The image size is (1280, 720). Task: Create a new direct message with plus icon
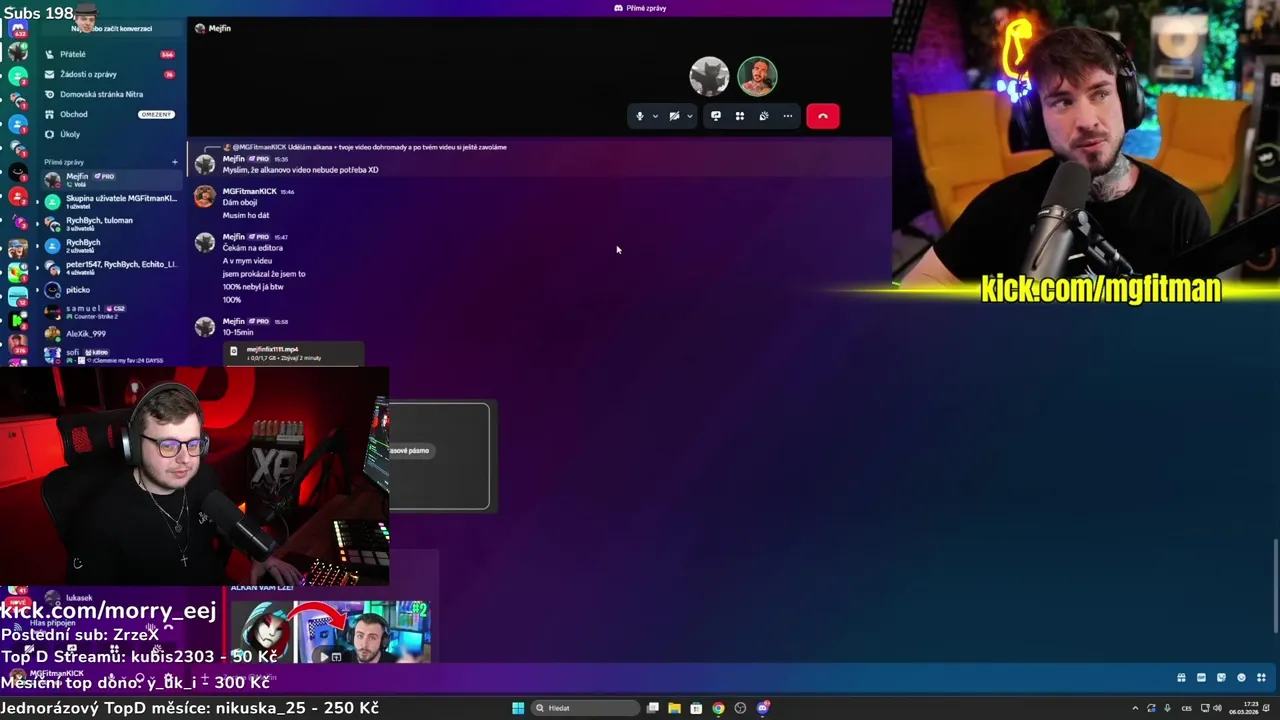[x=174, y=162]
